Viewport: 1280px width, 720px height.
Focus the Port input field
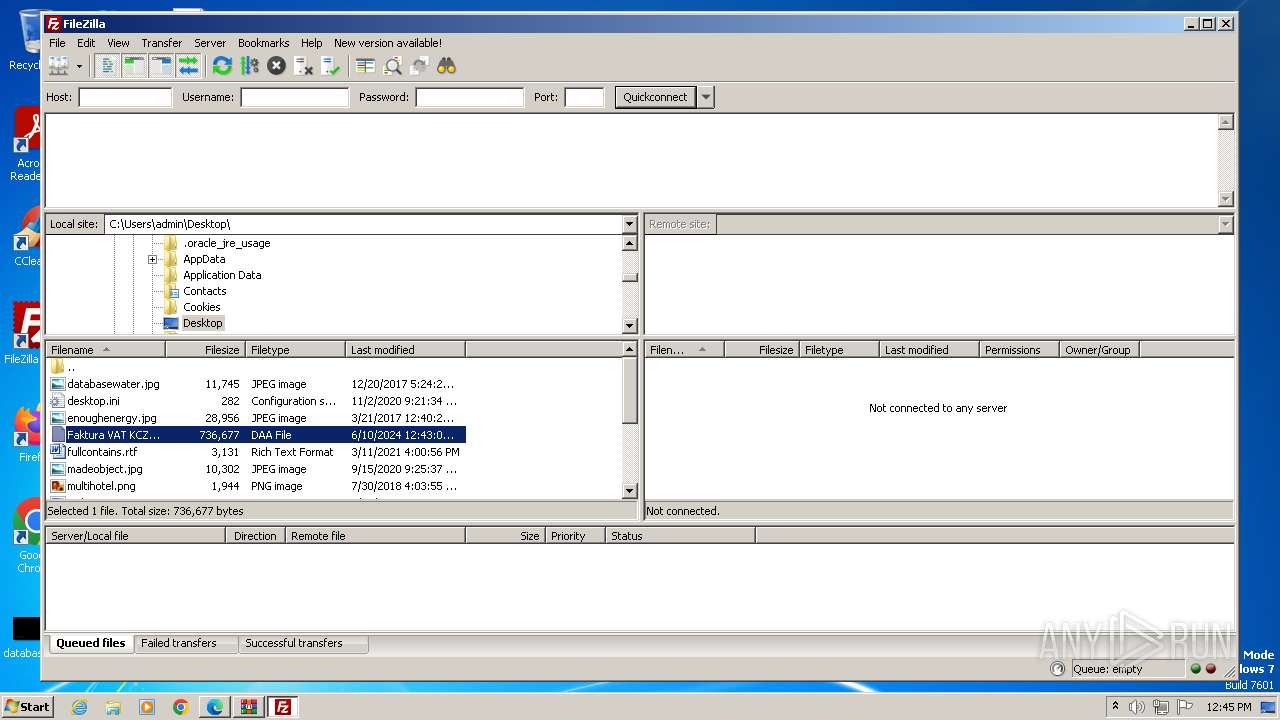coord(584,97)
